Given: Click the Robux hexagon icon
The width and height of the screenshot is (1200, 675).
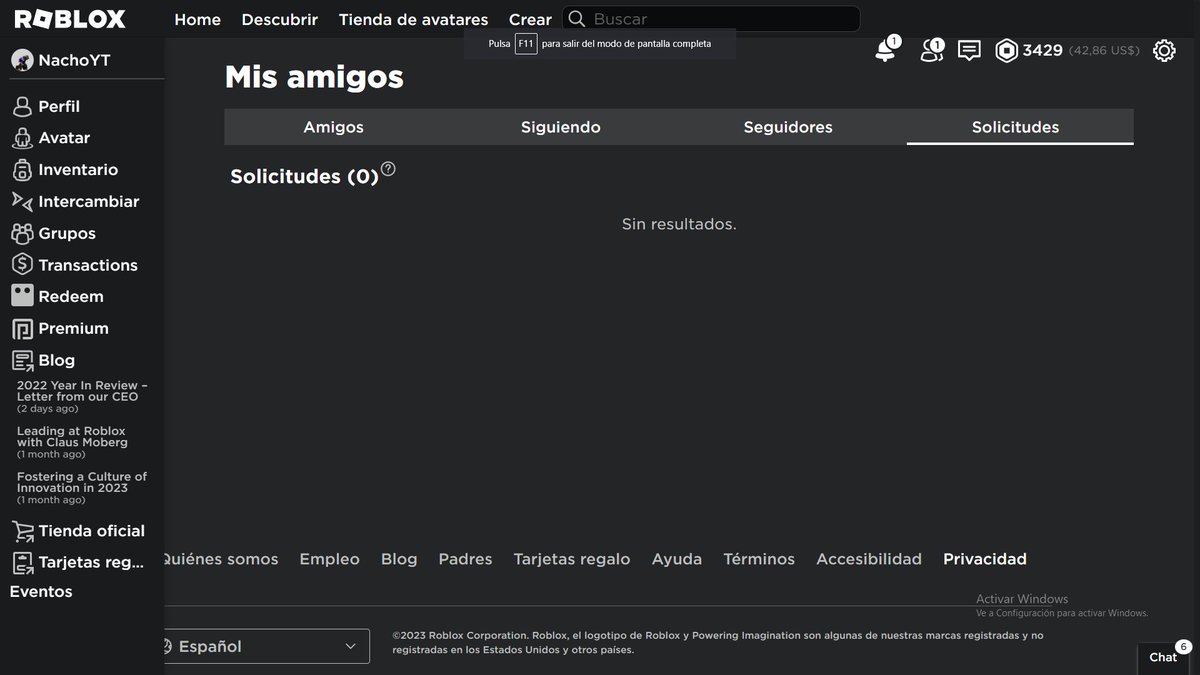Looking at the screenshot, I should [1006, 50].
